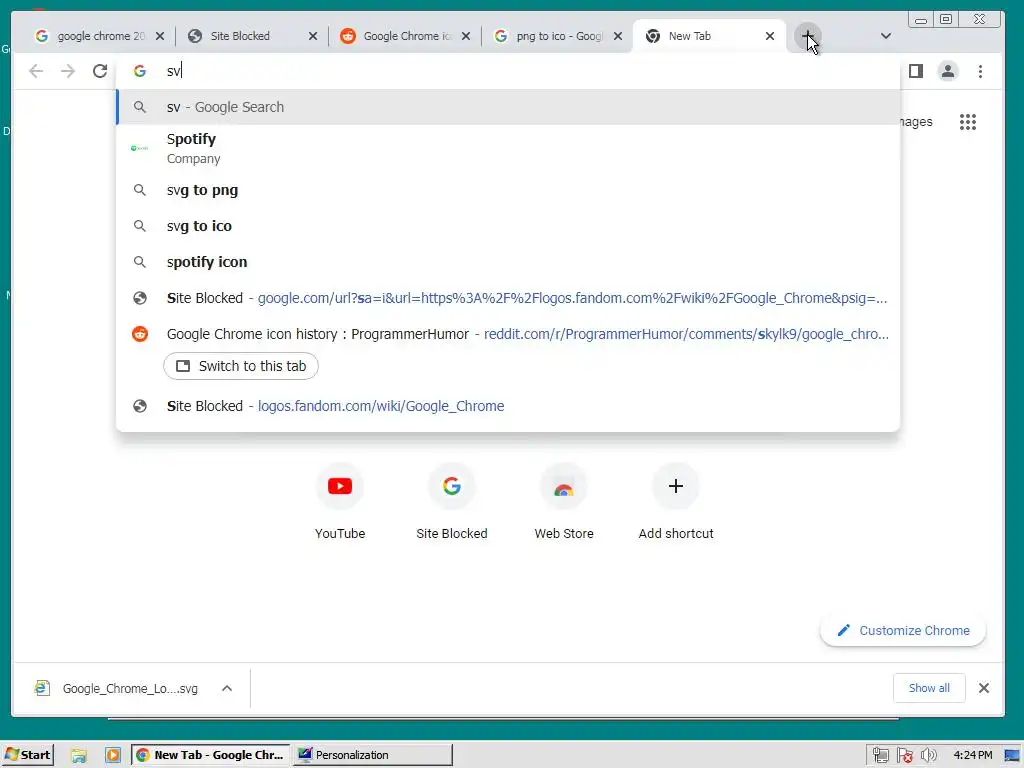The image size is (1024, 768).
Task: Open the Windows Start menu
Action: pos(27,755)
